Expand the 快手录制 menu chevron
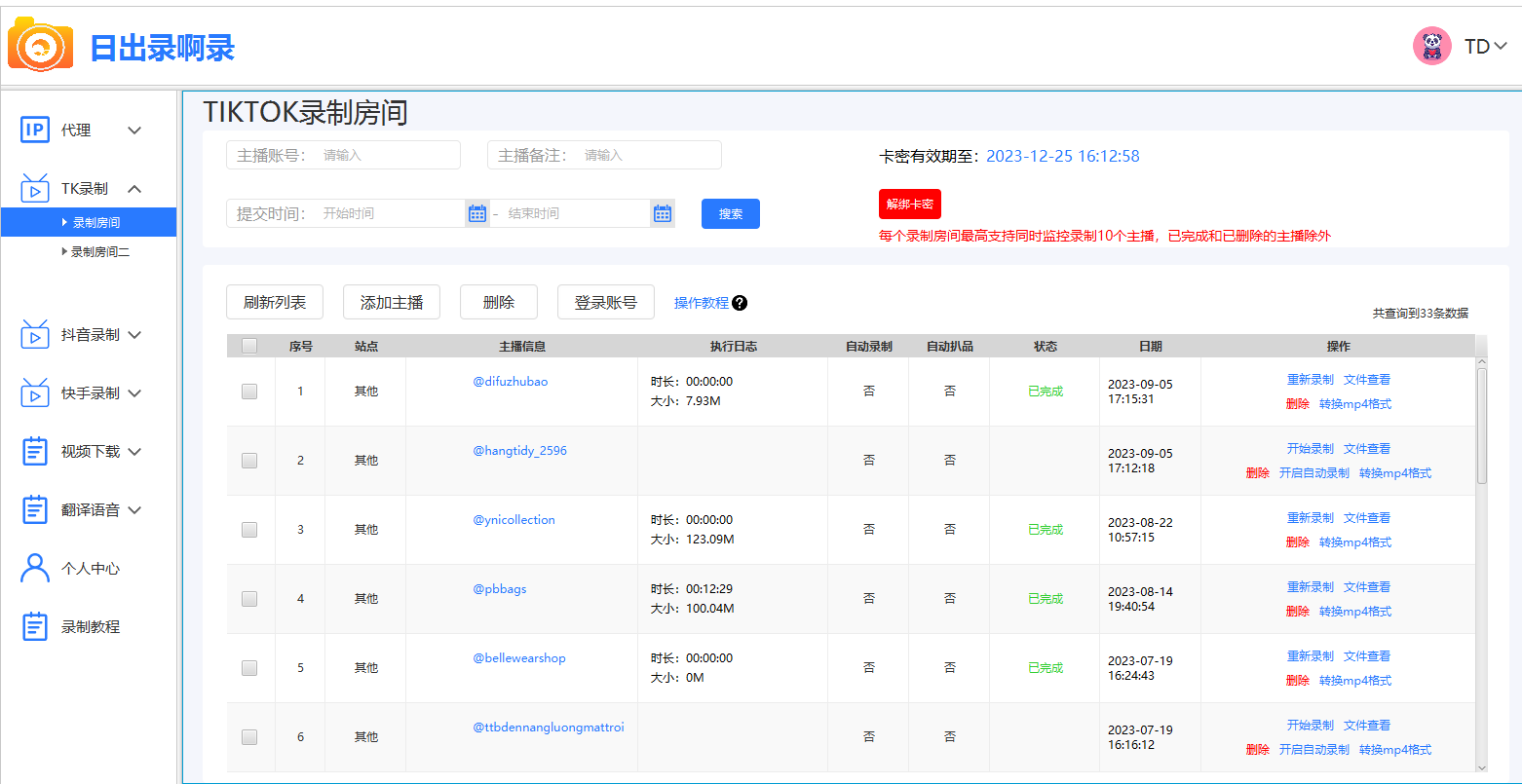Screen dimensions: 1522x784 (134, 392)
